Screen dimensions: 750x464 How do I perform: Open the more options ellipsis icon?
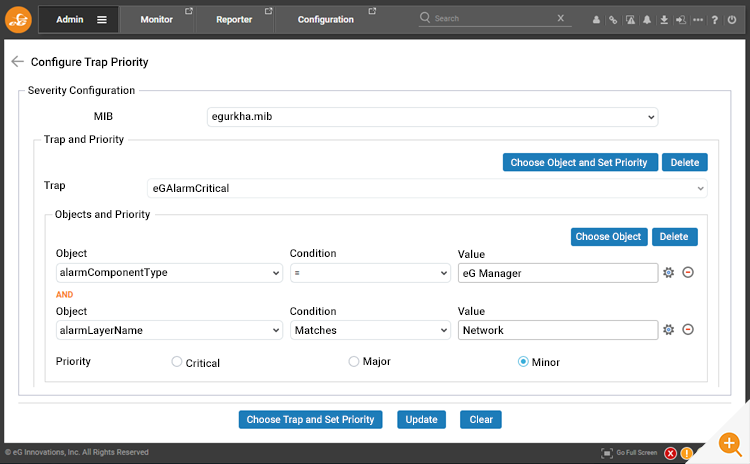tap(698, 20)
